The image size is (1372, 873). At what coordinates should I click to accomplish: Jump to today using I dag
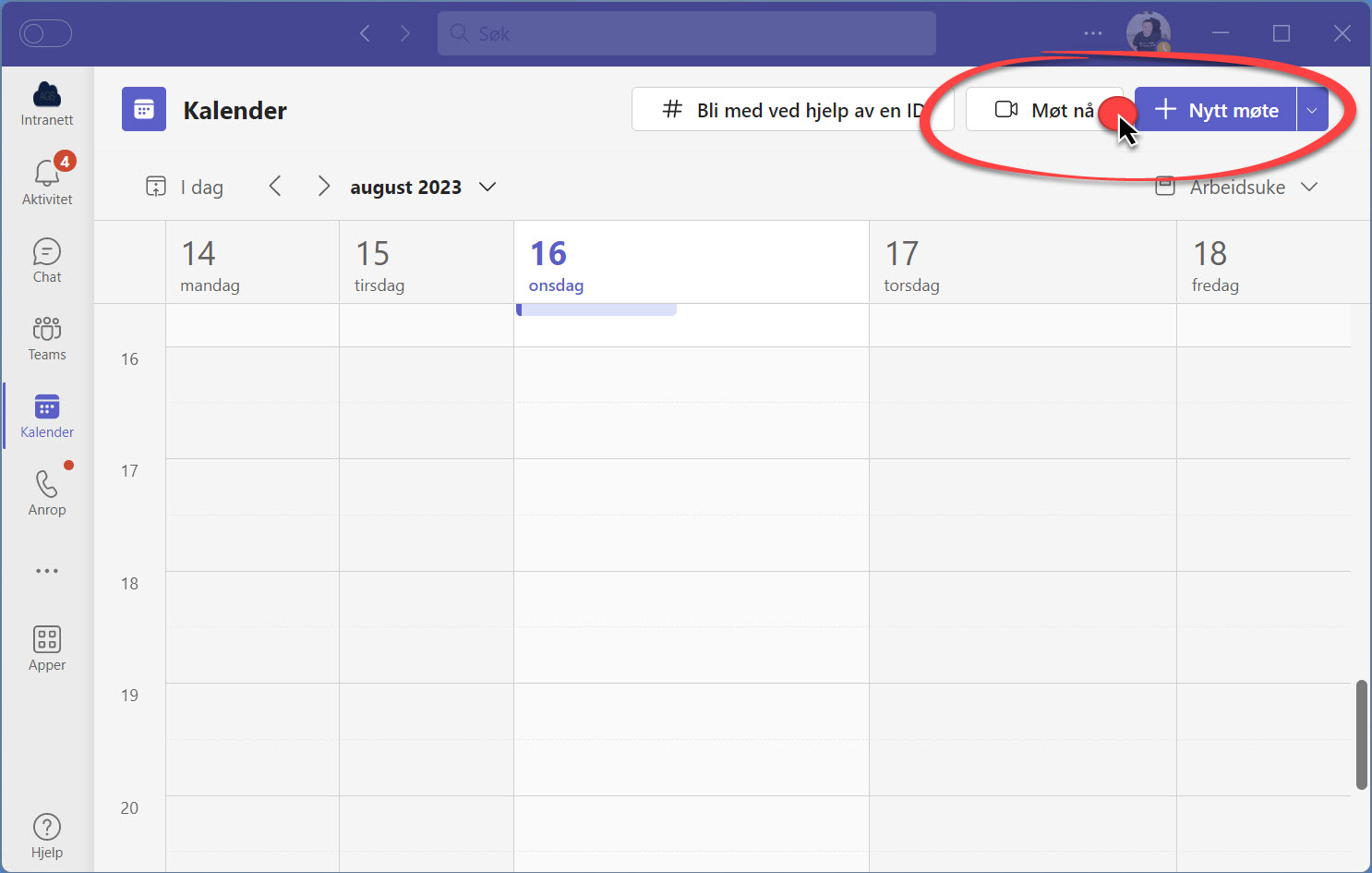pyautogui.click(x=185, y=187)
